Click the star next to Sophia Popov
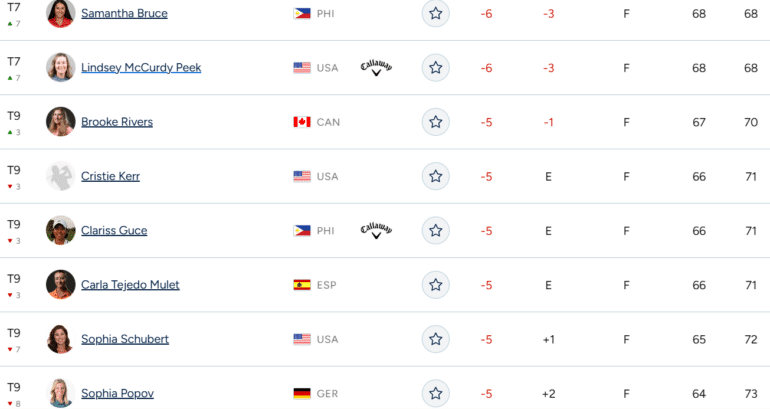Screen dimensions: 770x409 (436, 393)
